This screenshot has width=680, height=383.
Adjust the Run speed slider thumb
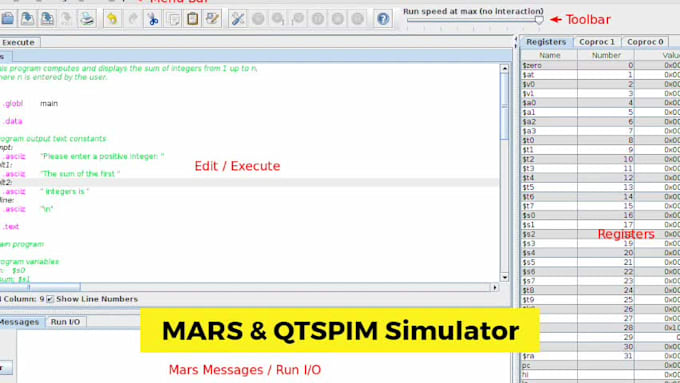pyautogui.click(x=539, y=20)
